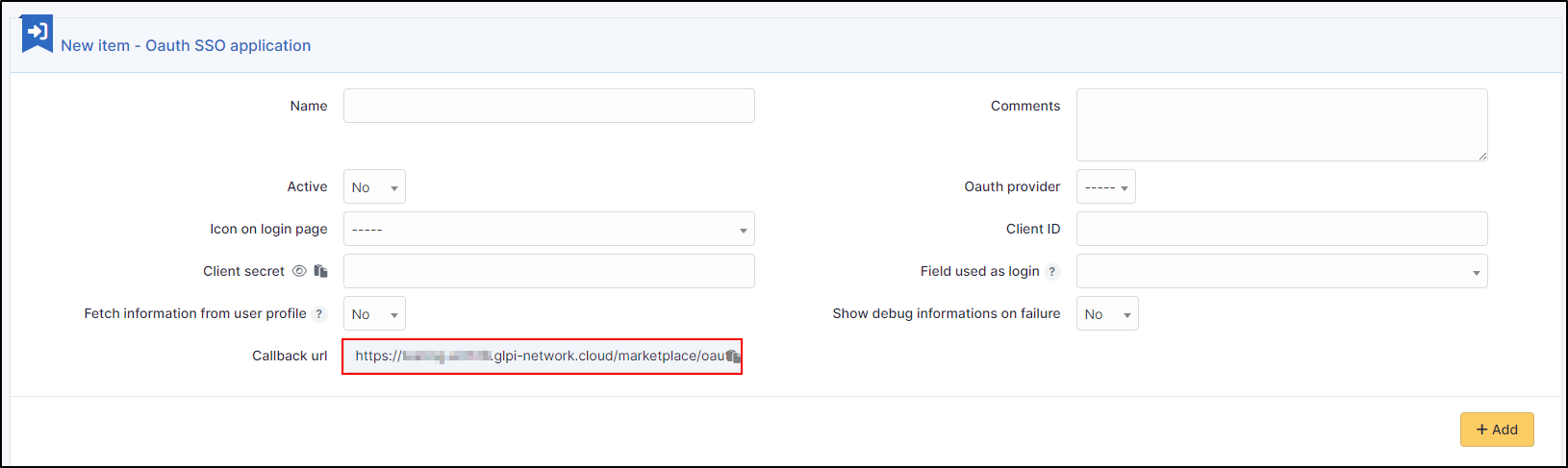The height and width of the screenshot is (468, 1568).
Task: Open the Icon on login page selector
Action: tap(548, 230)
